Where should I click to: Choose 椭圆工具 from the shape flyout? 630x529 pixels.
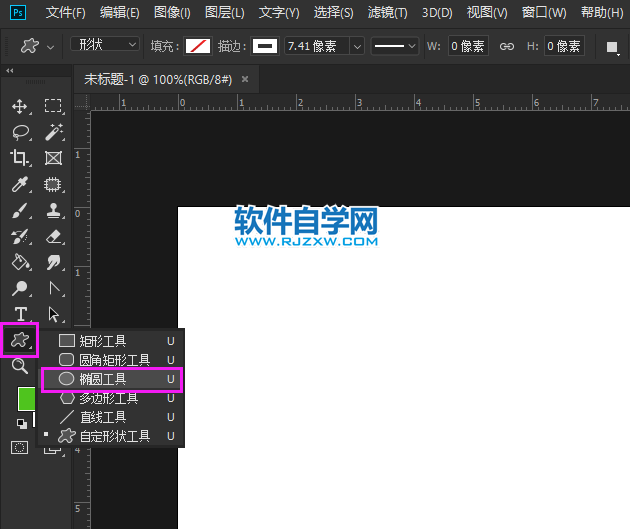[103, 379]
